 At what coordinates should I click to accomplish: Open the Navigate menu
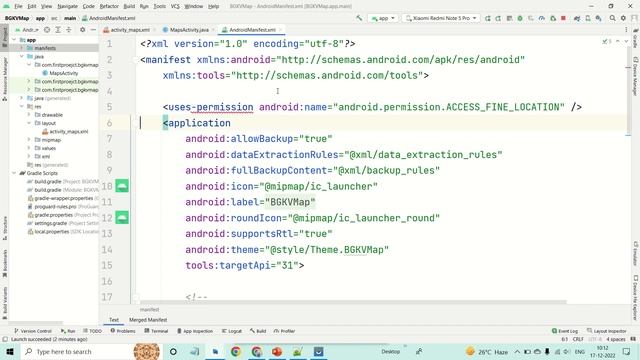click(67, 6)
